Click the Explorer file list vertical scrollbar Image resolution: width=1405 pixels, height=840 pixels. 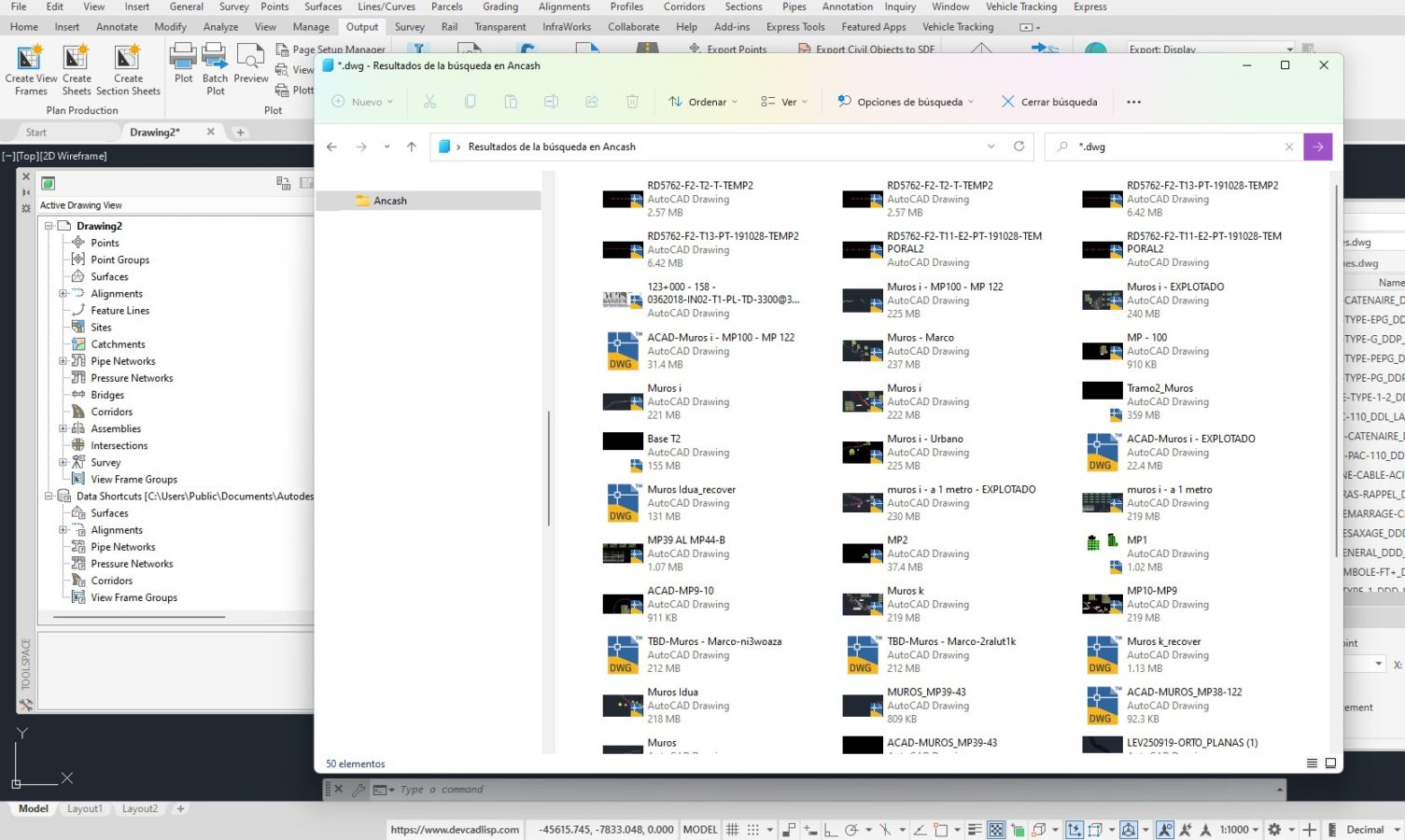pos(1337,373)
